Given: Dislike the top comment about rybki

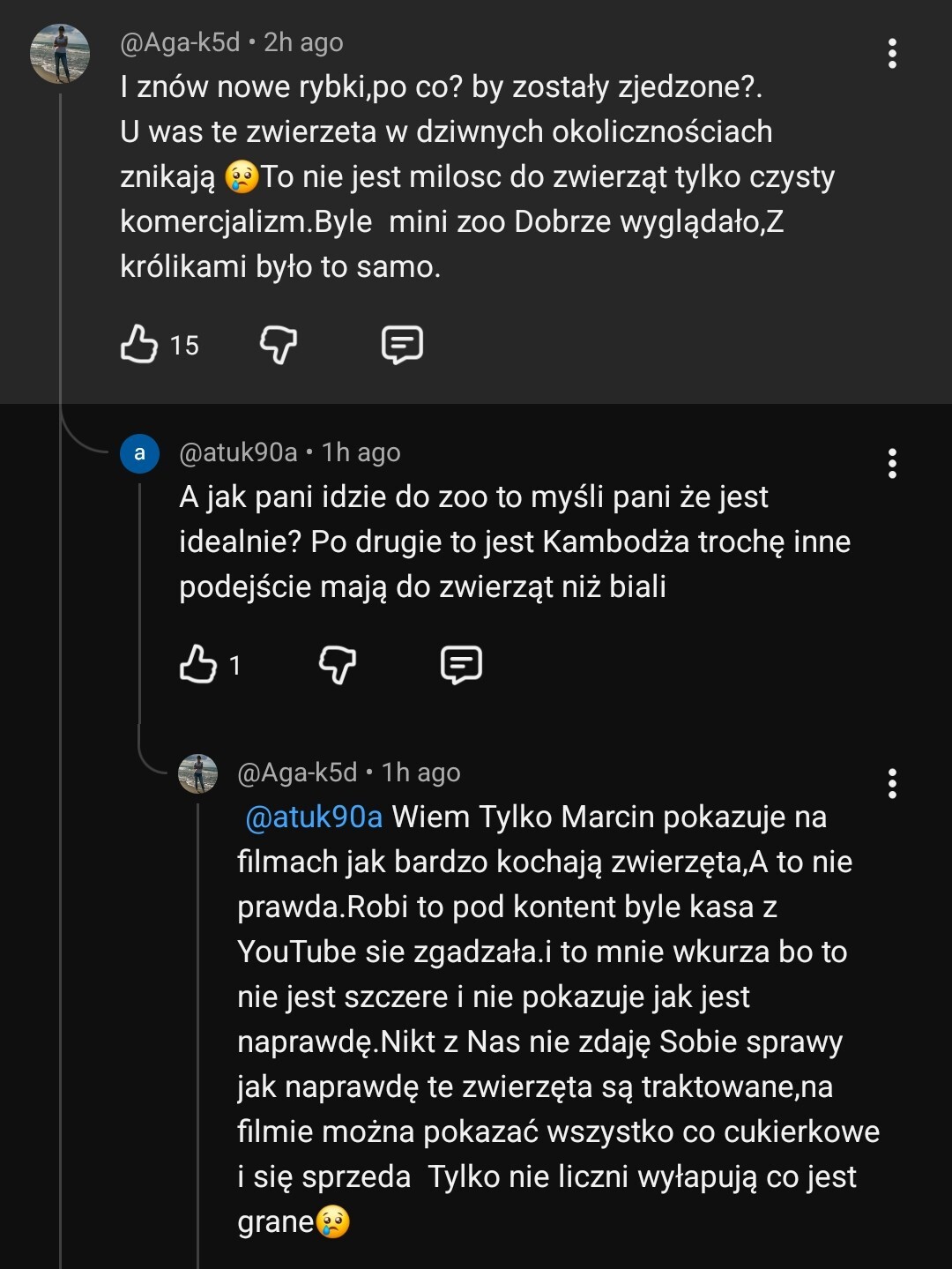Looking at the screenshot, I should pos(278,344).
